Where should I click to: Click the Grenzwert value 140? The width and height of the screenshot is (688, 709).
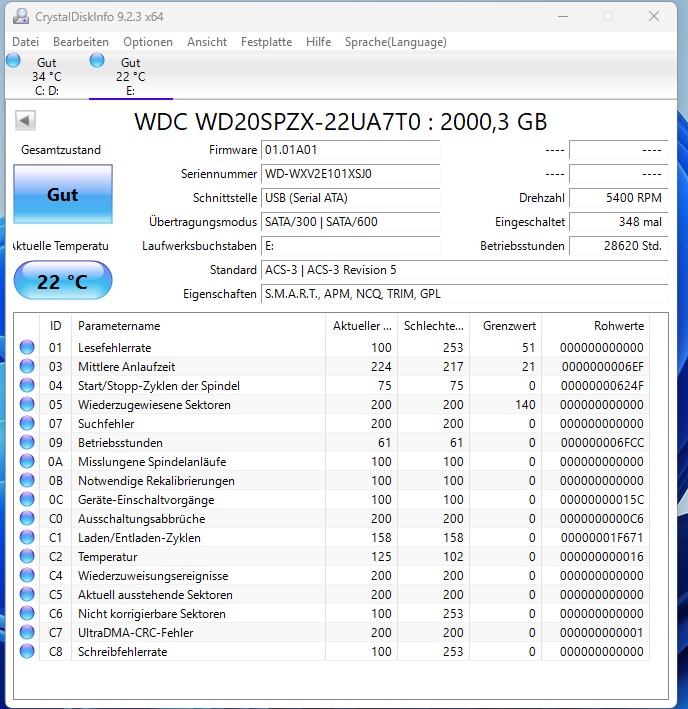(525, 405)
